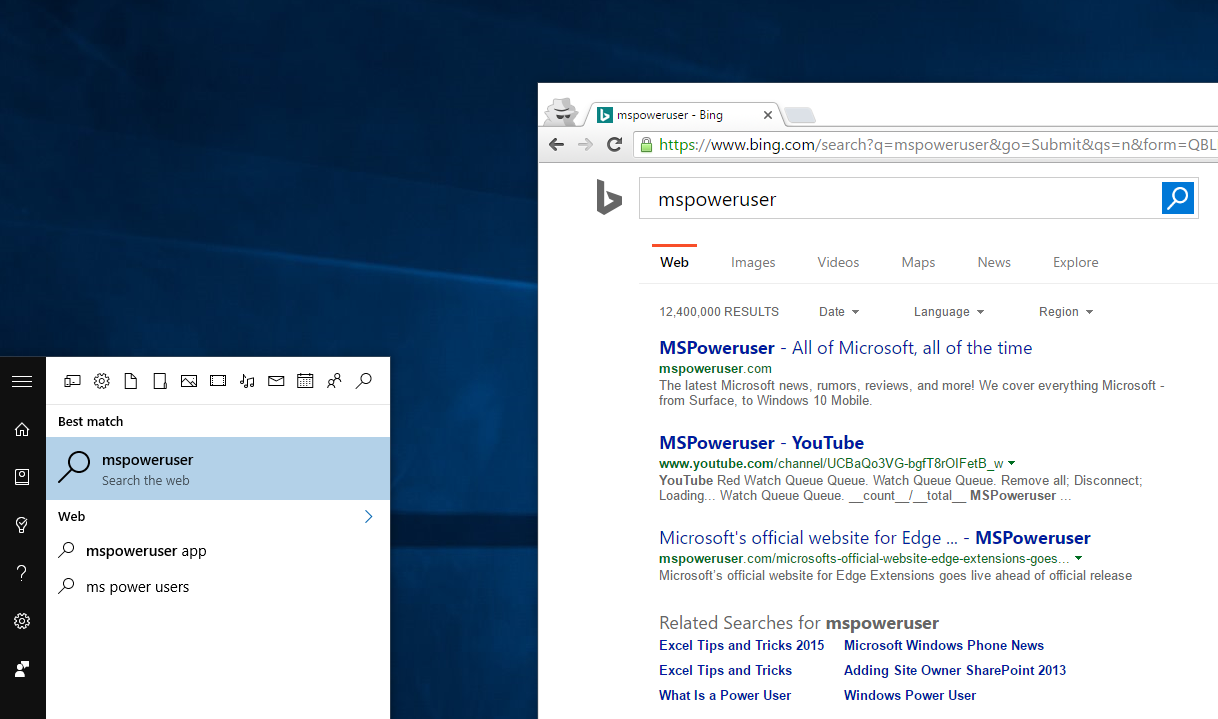Click the Bing logo
1218x719 pixels.
(609, 198)
